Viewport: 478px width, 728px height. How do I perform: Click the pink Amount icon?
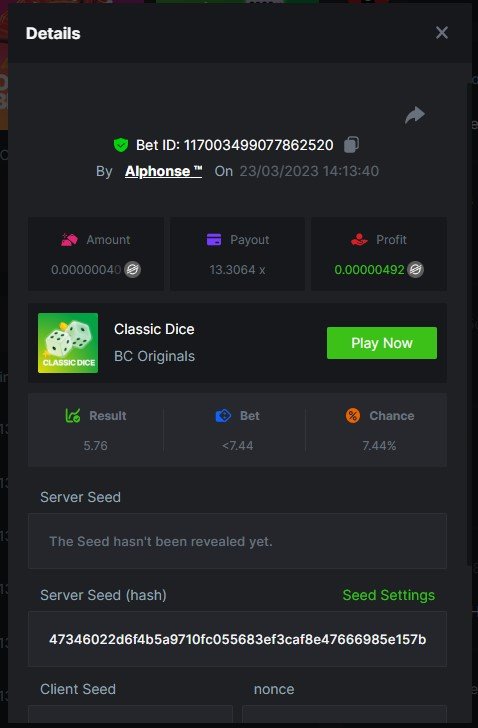point(69,240)
